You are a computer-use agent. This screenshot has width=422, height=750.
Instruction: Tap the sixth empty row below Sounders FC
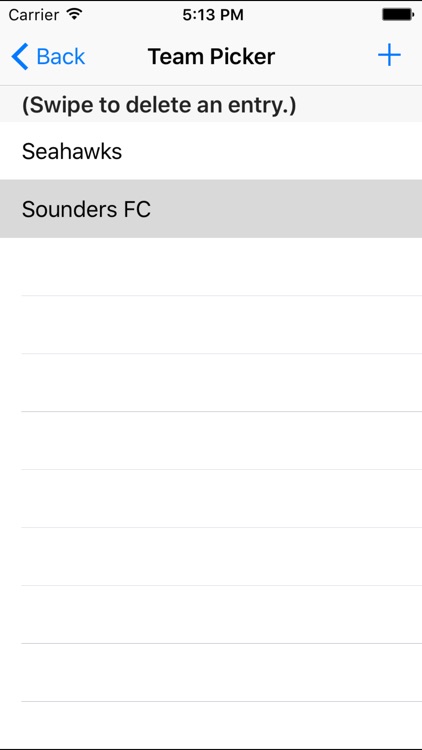[211, 557]
